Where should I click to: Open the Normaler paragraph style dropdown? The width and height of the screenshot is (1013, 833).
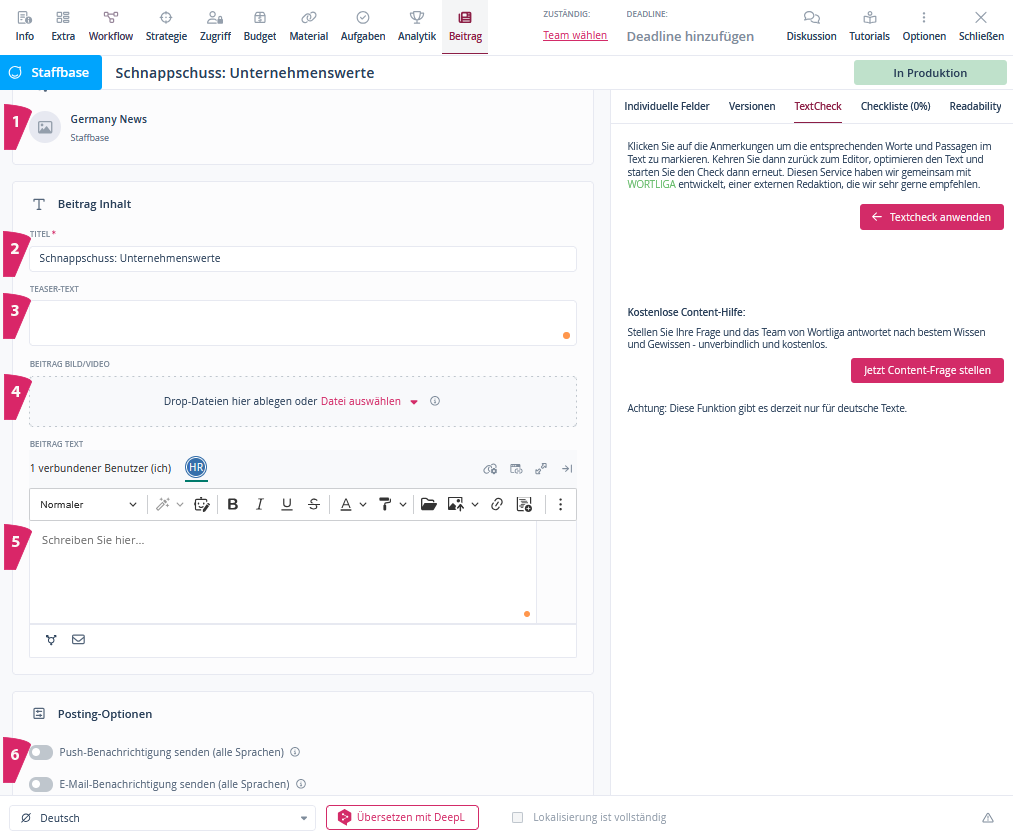click(88, 504)
